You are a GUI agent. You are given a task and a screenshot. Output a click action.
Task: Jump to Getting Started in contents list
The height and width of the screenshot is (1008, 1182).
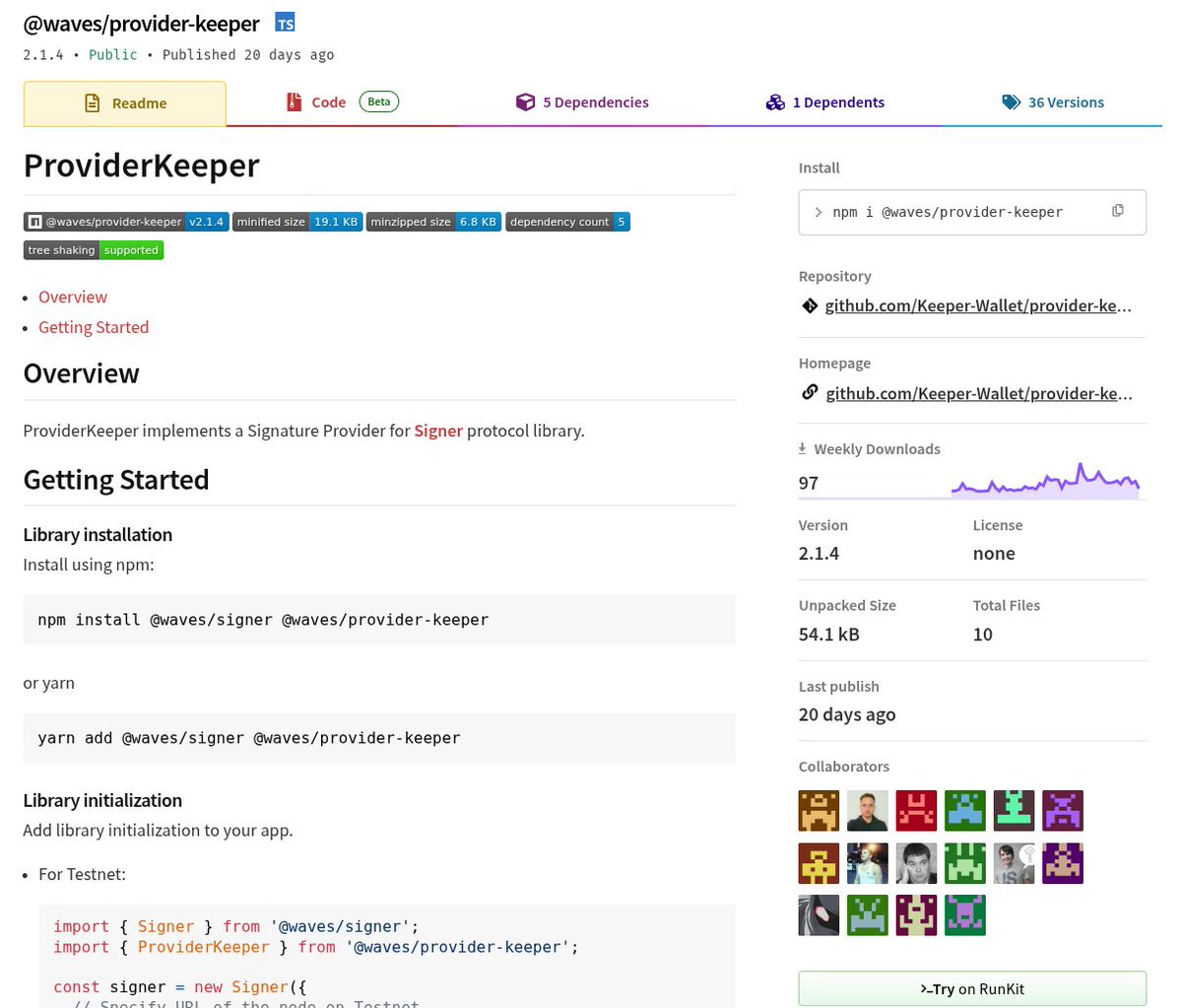pos(94,327)
